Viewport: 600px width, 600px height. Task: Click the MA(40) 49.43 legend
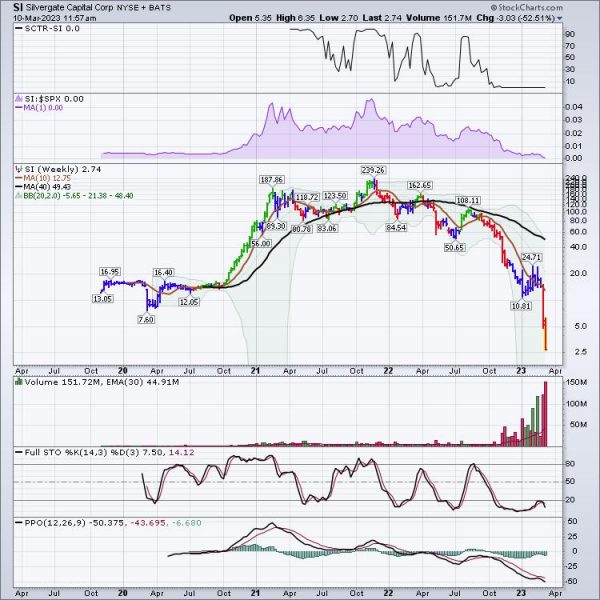[x=43, y=187]
